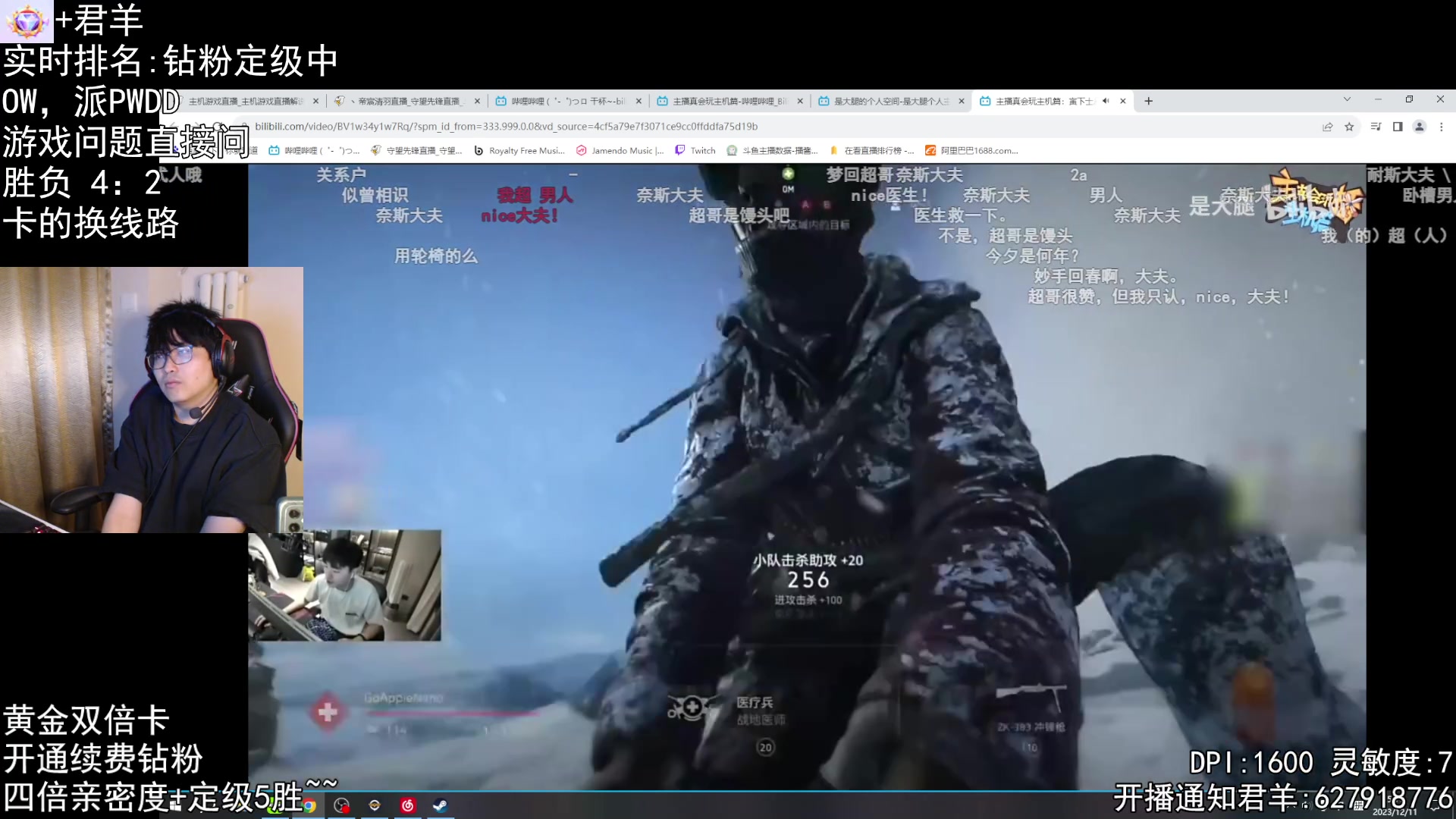Open the Steam icon in the taskbar
The width and height of the screenshot is (1456, 819).
click(440, 805)
